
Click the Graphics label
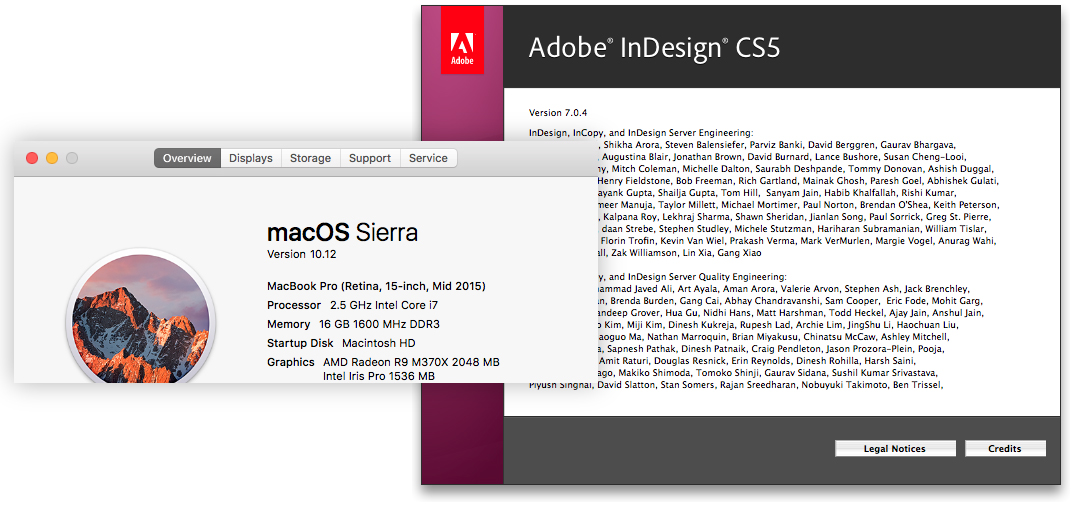291,362
